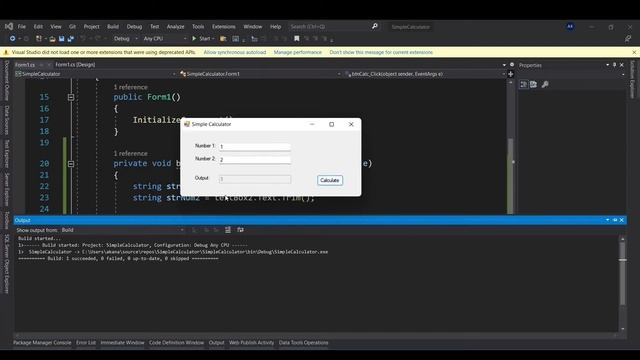Screen dimensions: 640x360
Task: Open the Output panel window options dropdown
Action: coord(607,220)
